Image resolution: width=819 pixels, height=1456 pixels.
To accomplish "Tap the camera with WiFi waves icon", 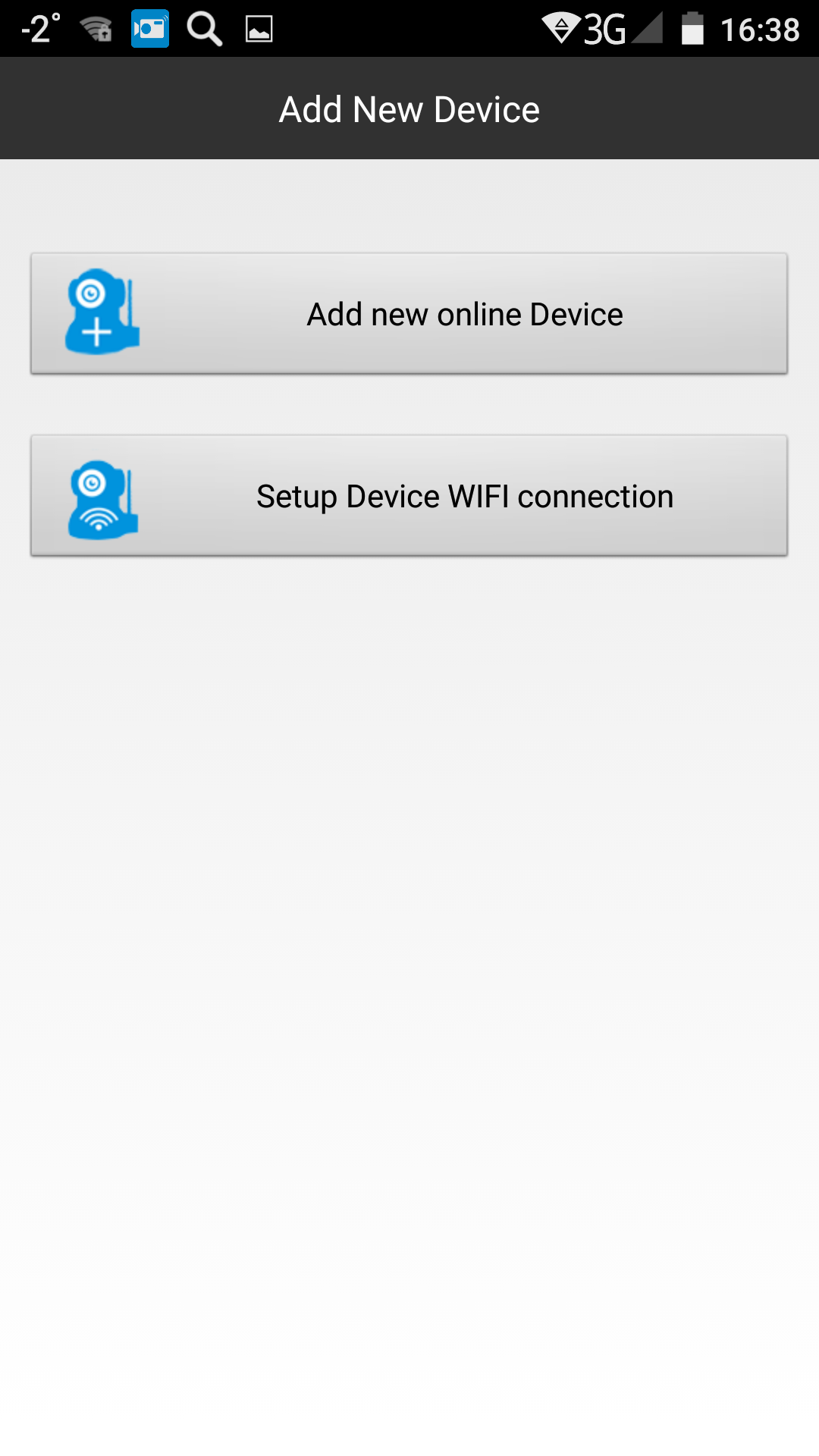I will point(103,499).
